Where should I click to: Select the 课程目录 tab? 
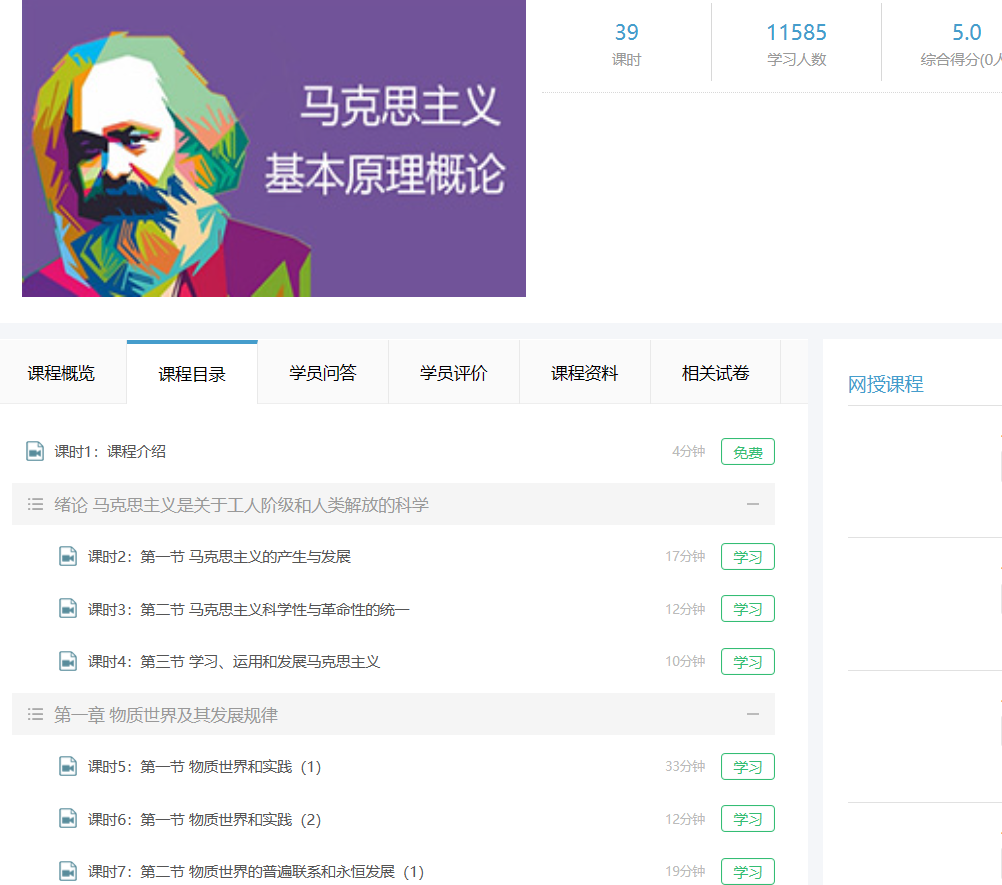click(x=192, y=373)
